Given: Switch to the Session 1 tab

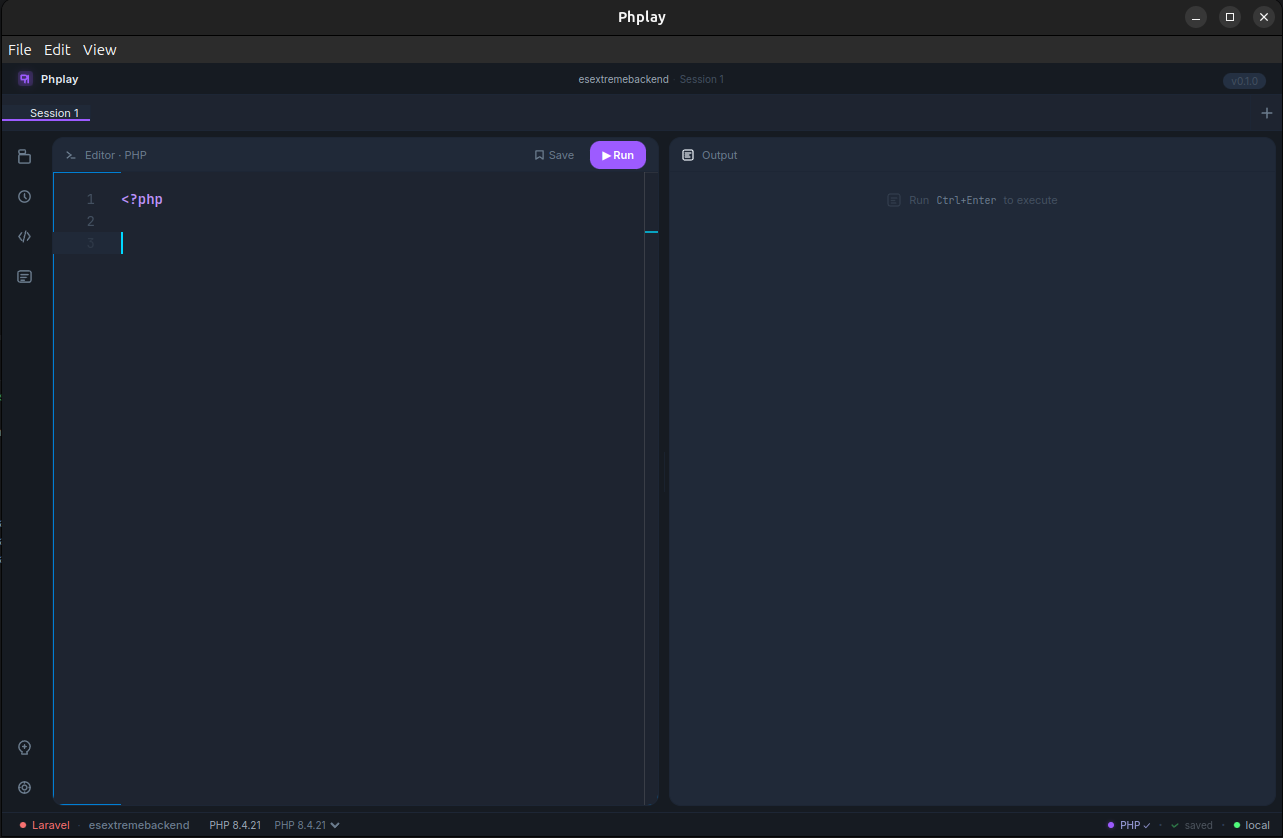Looking at the screenshot, I should click(x=54, y=113).
